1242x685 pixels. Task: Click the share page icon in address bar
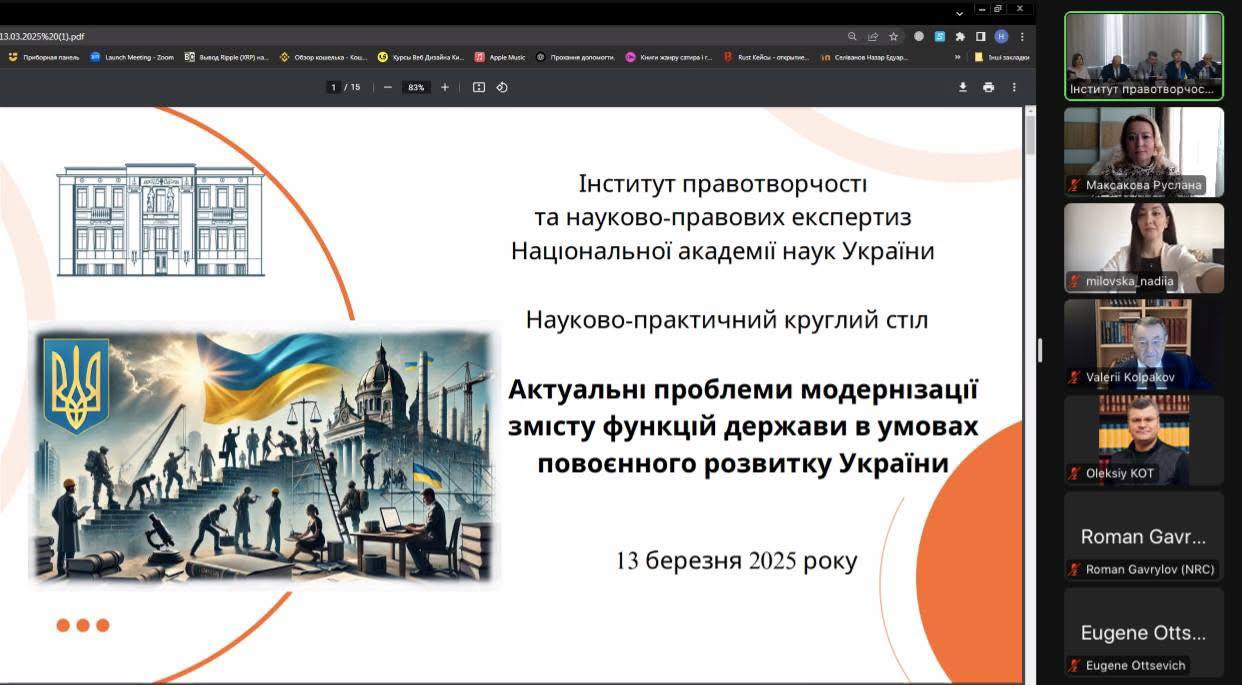point(872,36)
